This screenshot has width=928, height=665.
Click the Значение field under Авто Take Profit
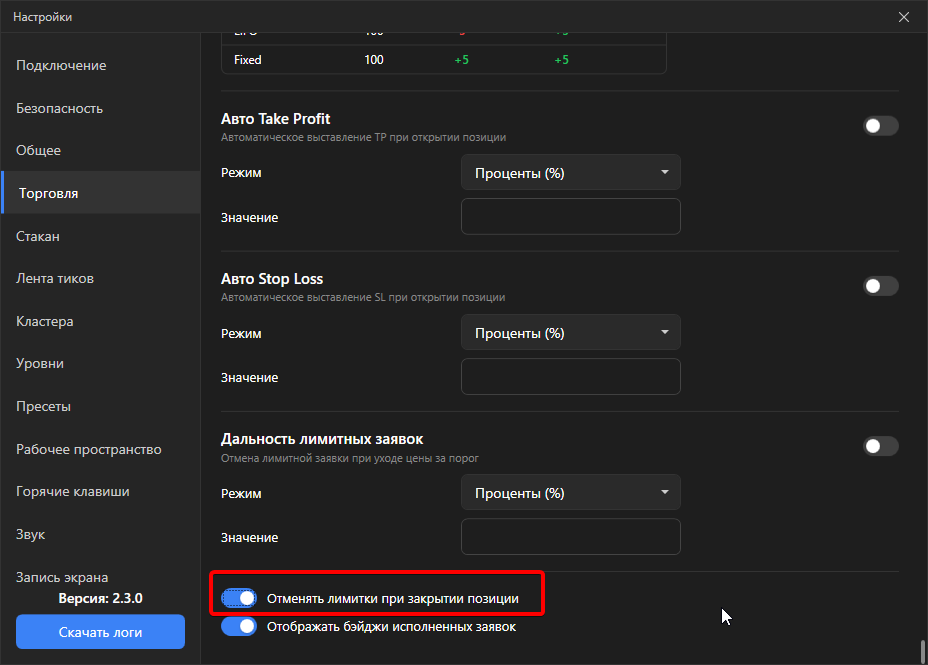pos(571,217)
